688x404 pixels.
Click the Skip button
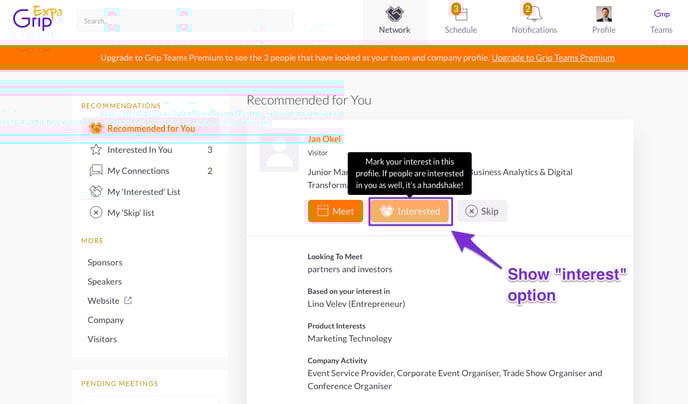click(482, 211)
